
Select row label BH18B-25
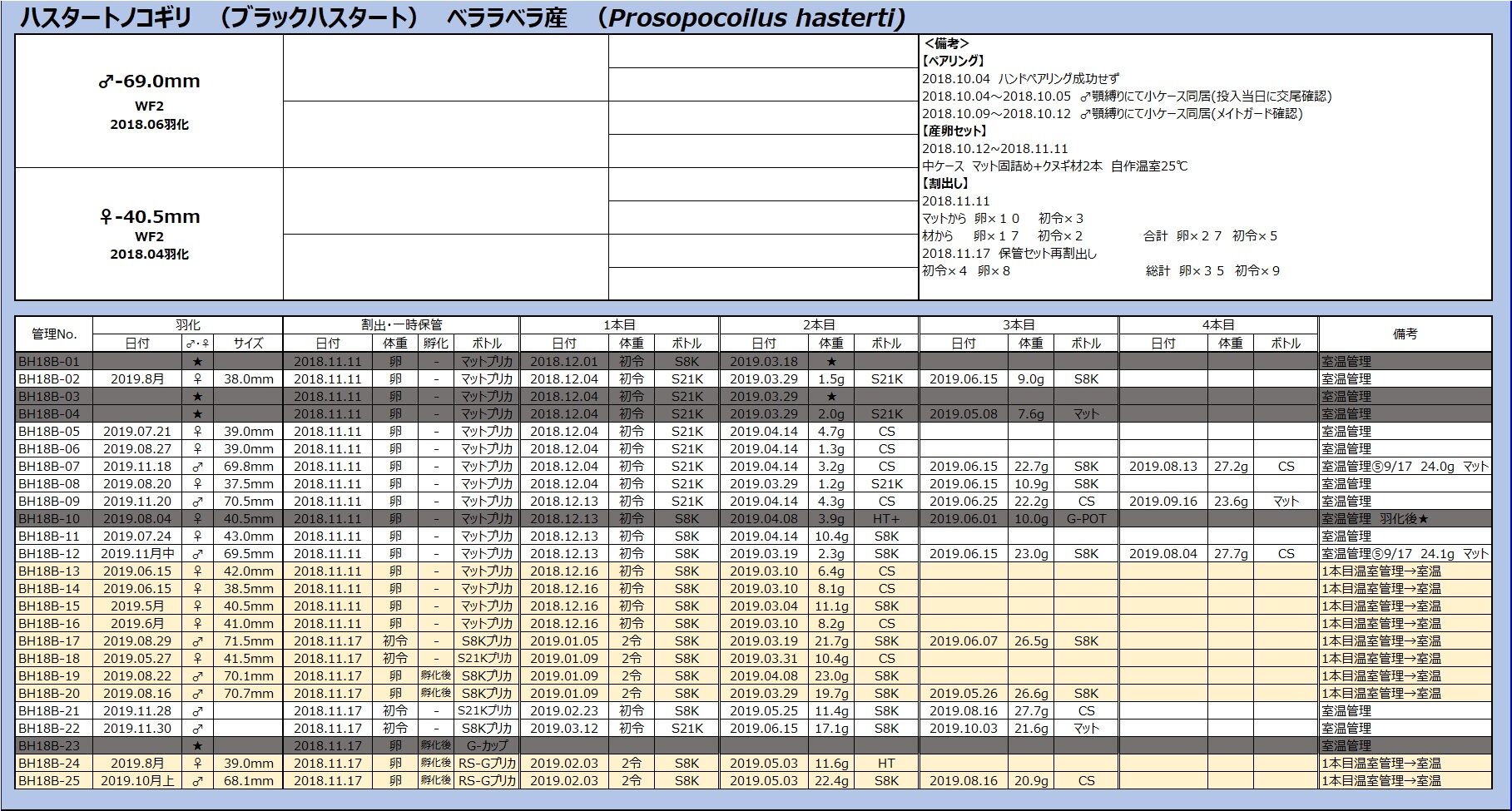coord(54,780)
